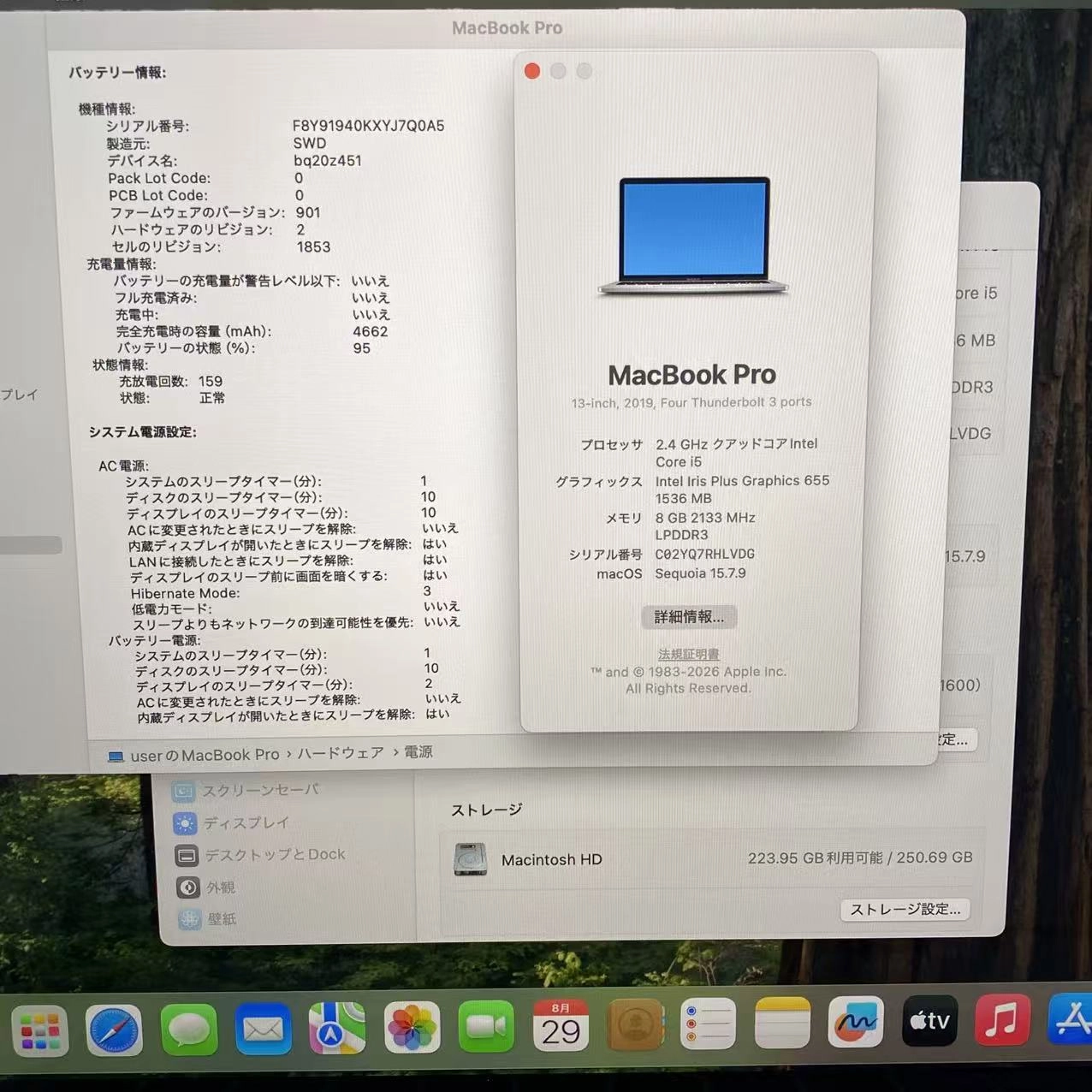Open the Notes app in Dock
This screenshot has width=1092, height=1092.
tap(782, 1023)
